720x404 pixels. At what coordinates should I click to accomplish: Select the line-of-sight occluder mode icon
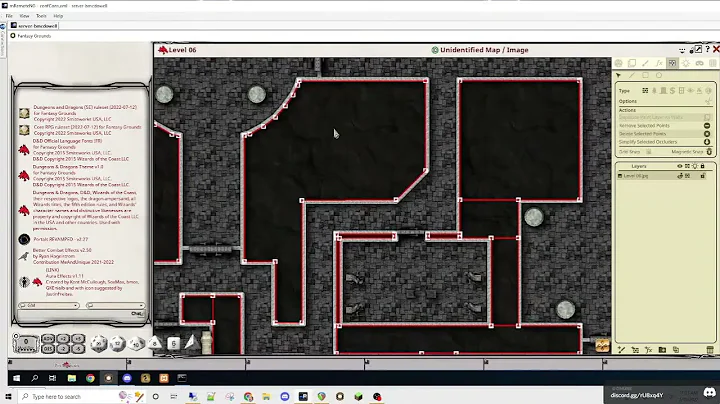click(672, 63)
